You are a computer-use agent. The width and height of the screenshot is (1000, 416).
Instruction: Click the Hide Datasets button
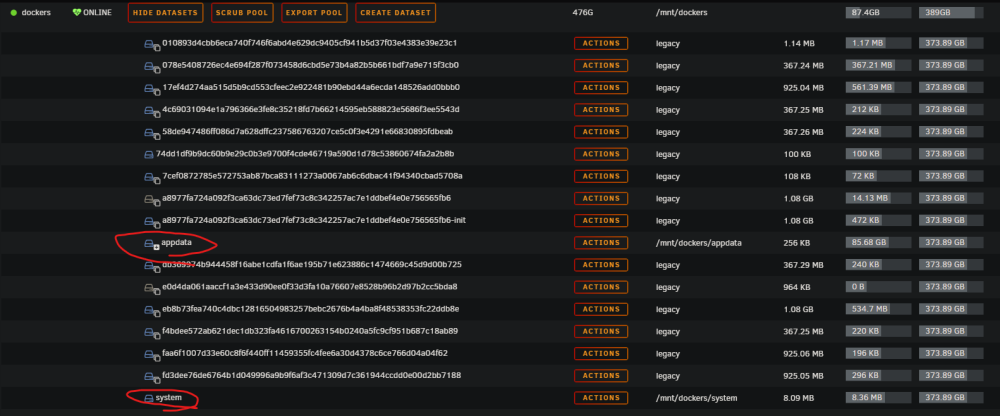click(x=166, y=13)
